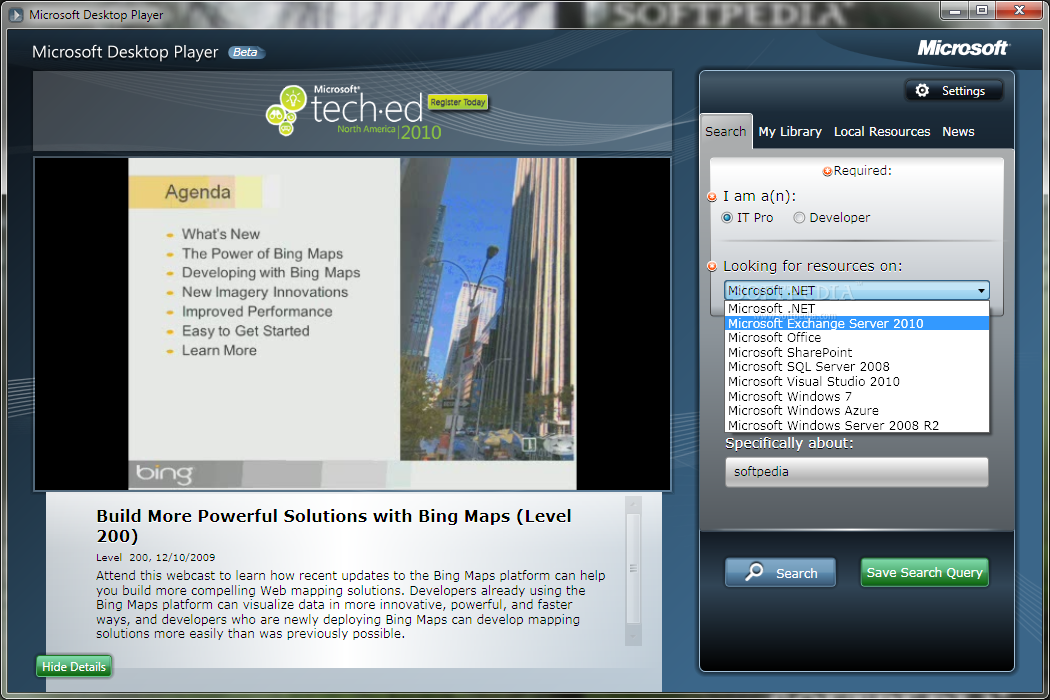Open the News tab

[x=958, y=132]
